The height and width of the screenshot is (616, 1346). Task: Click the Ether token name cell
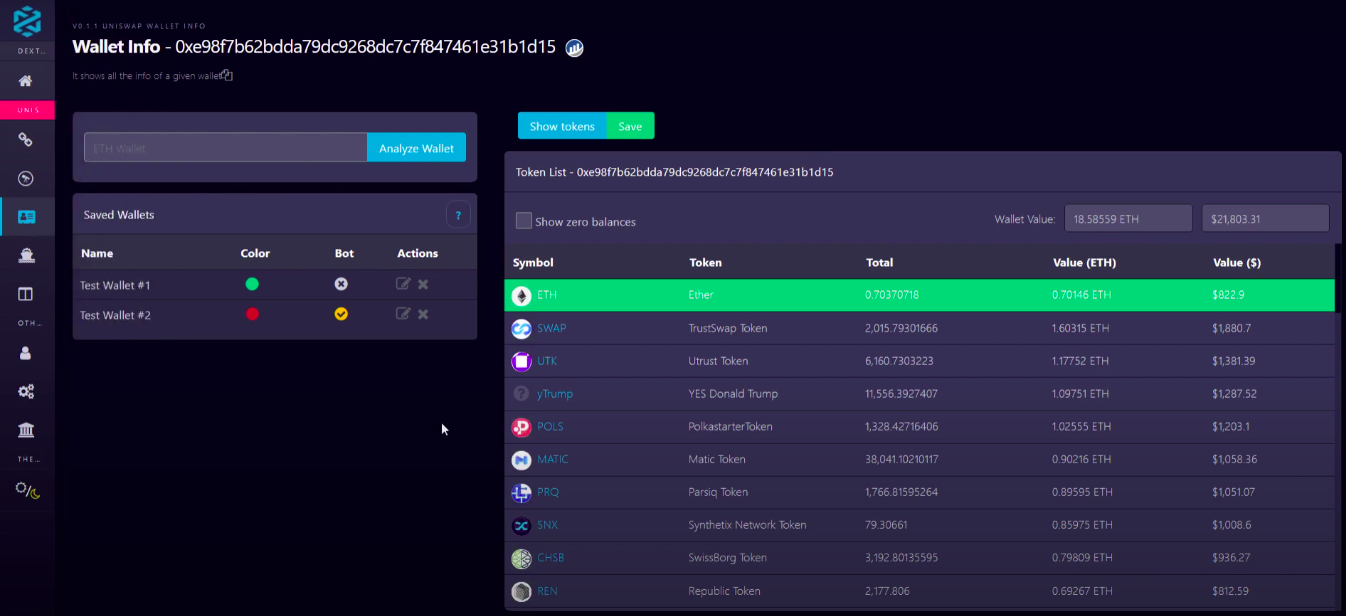(701, 295)
